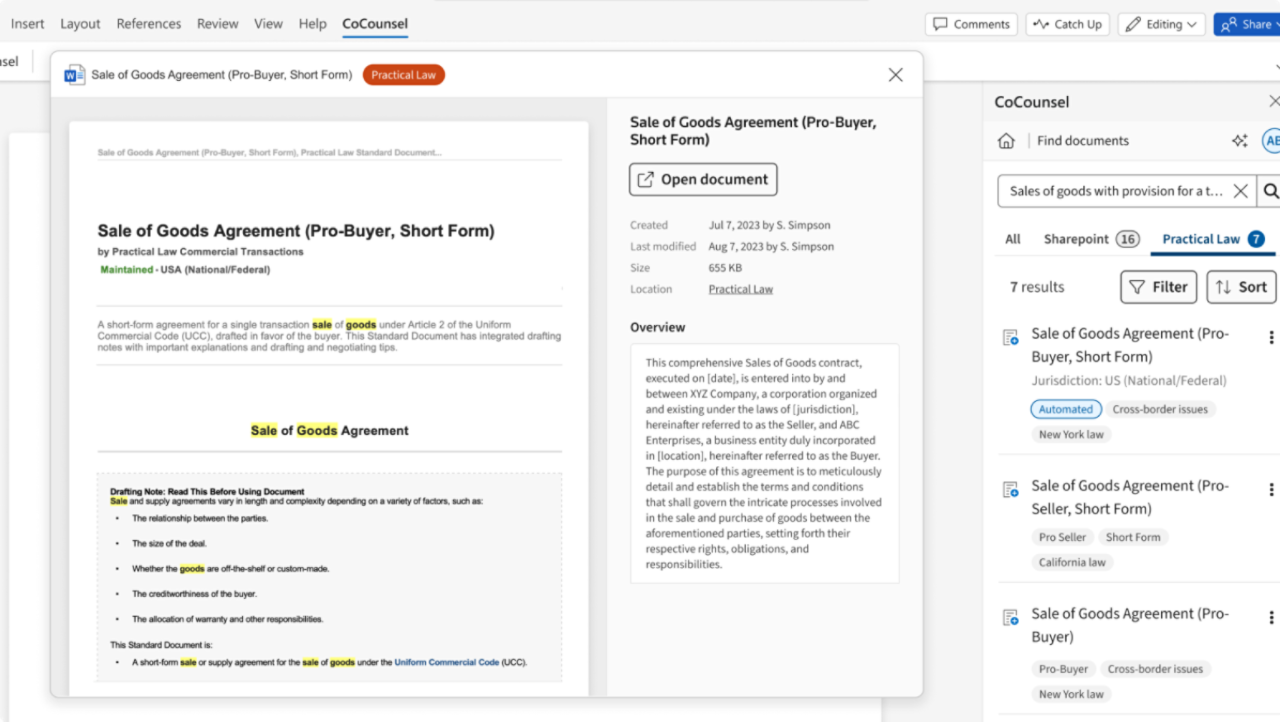This screenshot has width=1280, height=722.
Task: Click the Catch Up button
Action: pos(1068,24)
